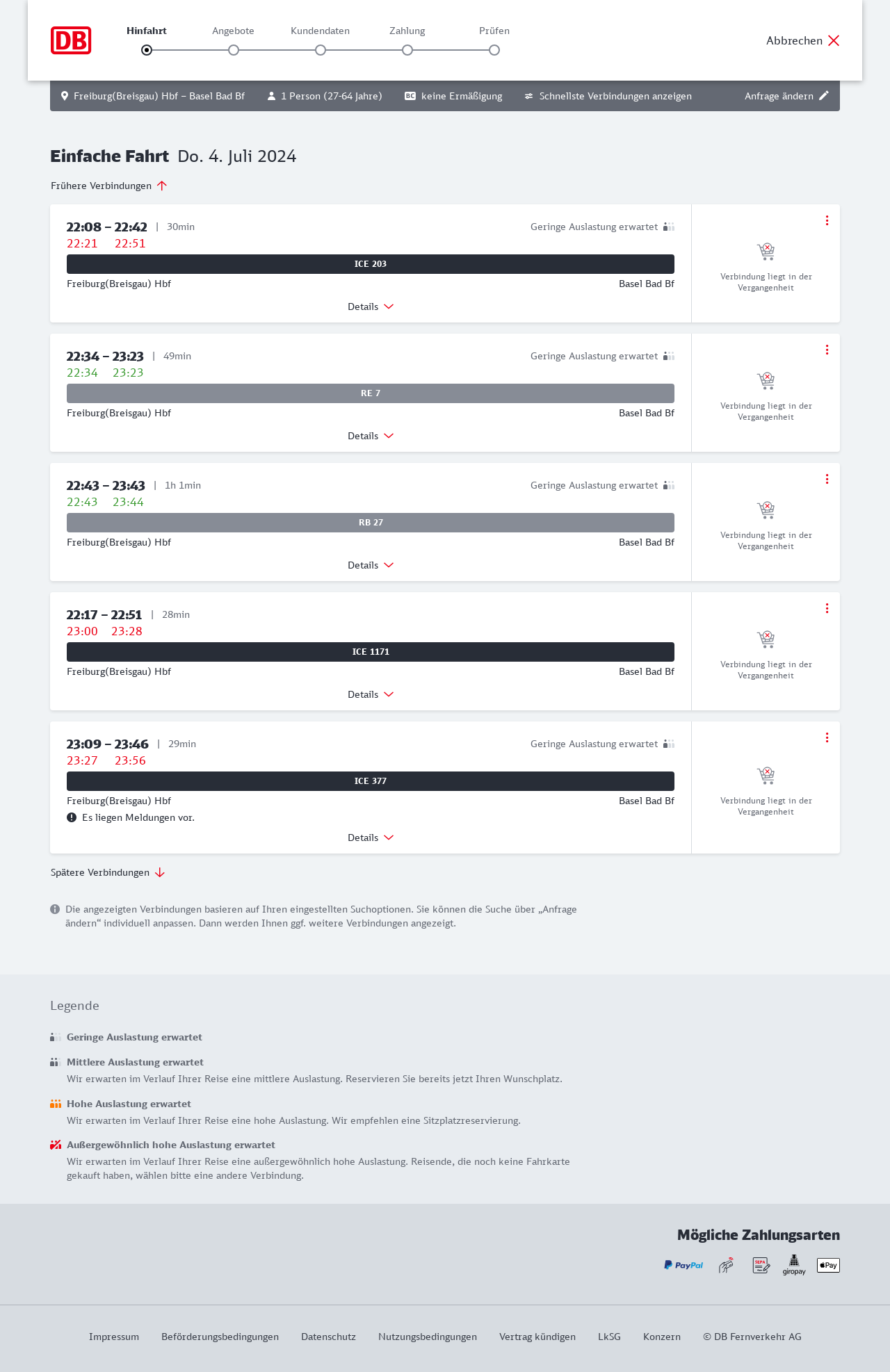Expand Details for ICE 203 connection
The width and height of the screenshot is (890, 1372).
[371, 307]
